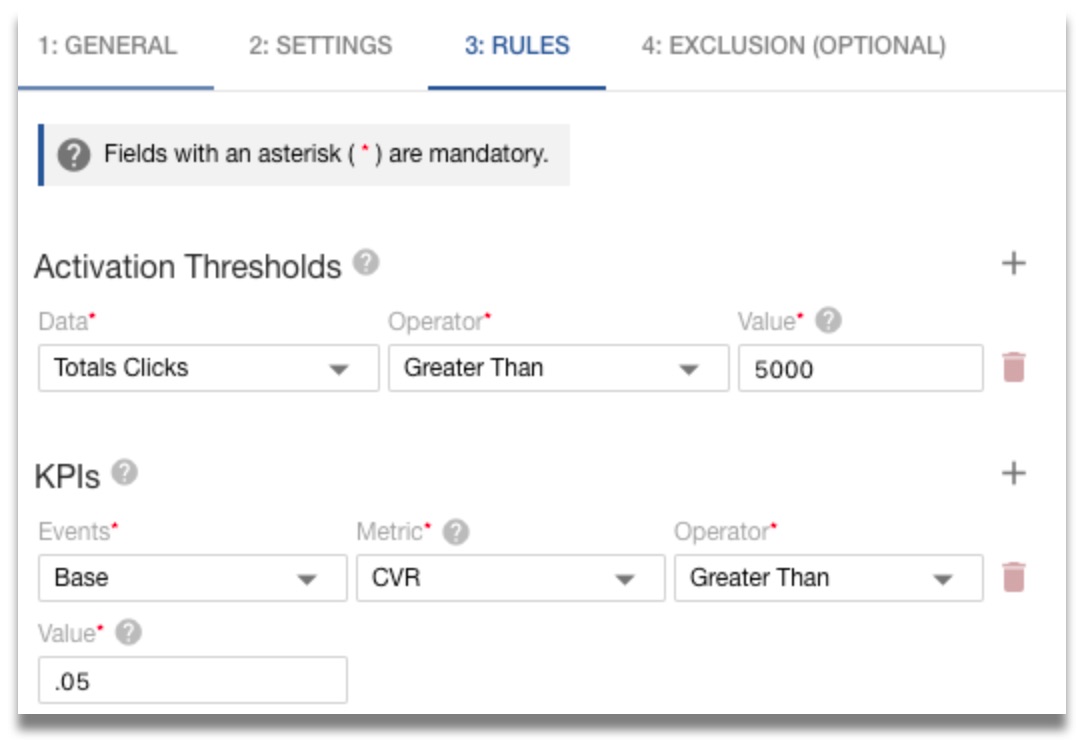The width and height of the screenshot is (1081, 750).
Task: Open the threshold Greater Than operator dropdown
Action: (x=558, y=368)
